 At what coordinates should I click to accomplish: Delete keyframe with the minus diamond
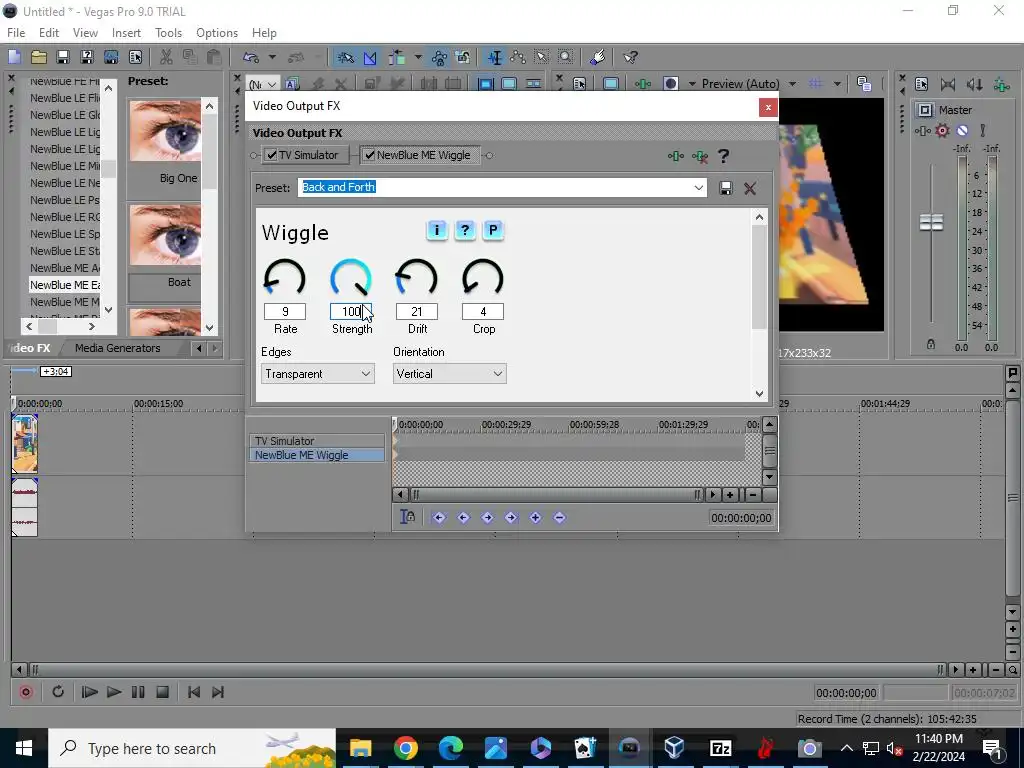point(559,518)
